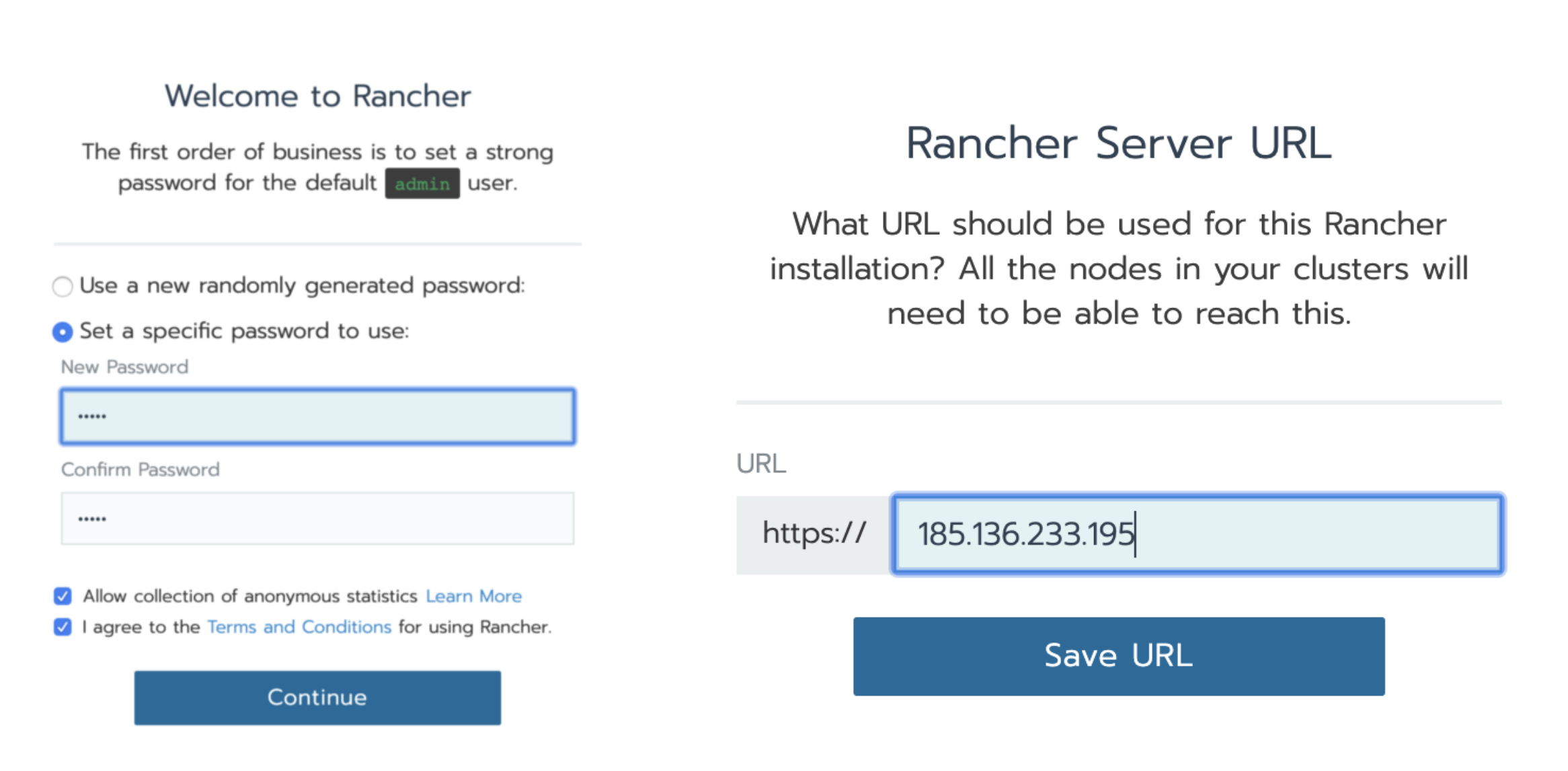Click the https:// prefix label

tap(814, 534)
